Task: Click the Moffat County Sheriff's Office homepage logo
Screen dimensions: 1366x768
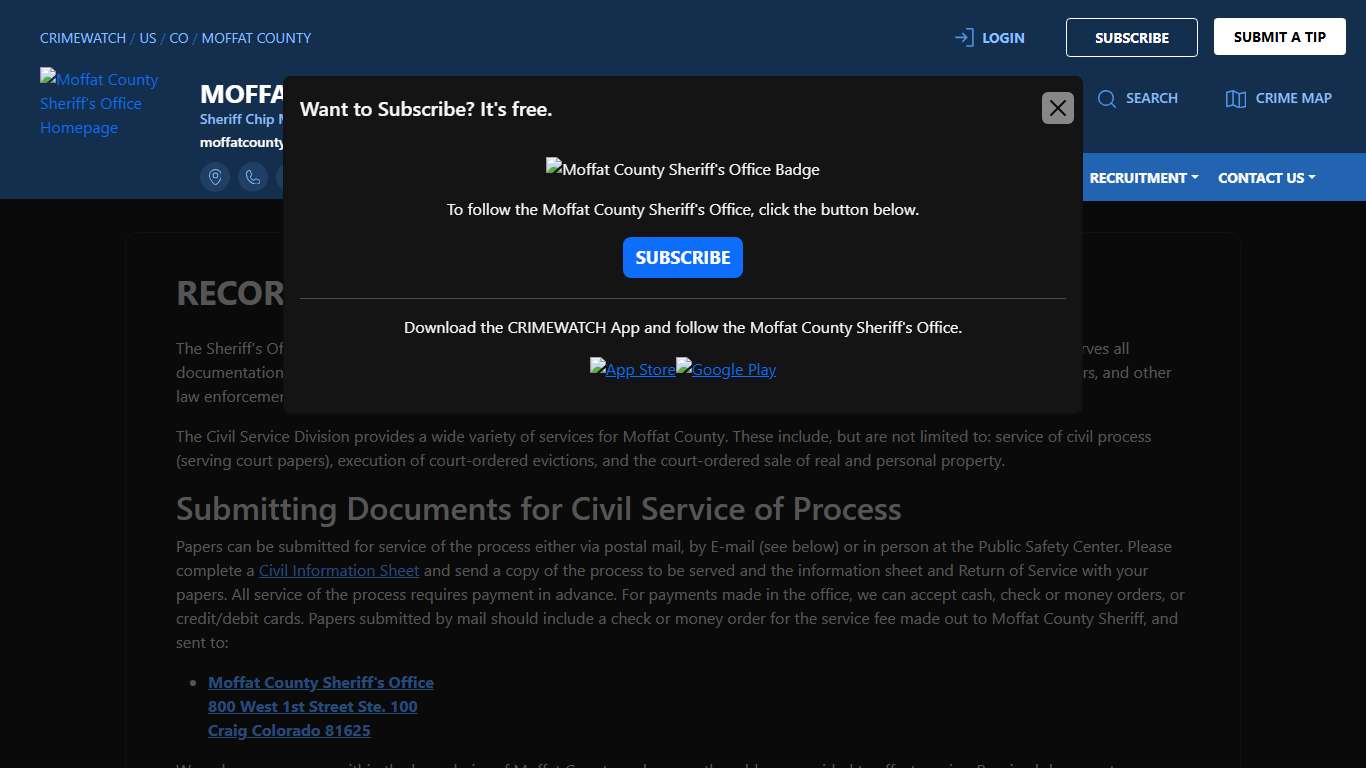Action: click(99, 103)
